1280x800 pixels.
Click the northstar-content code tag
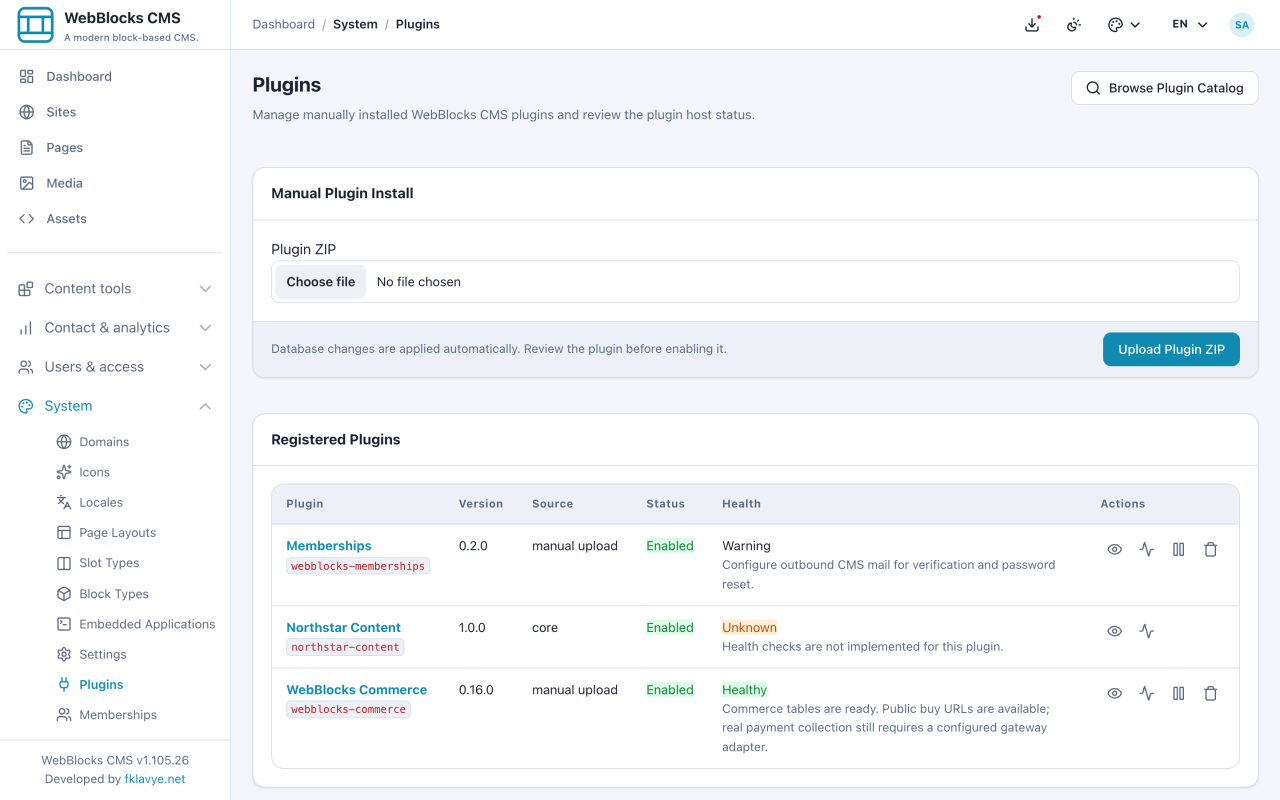click(x=345, y=647)
